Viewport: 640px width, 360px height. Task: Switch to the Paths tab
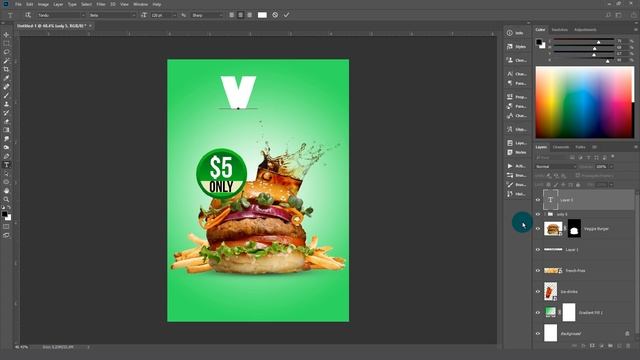580,147
